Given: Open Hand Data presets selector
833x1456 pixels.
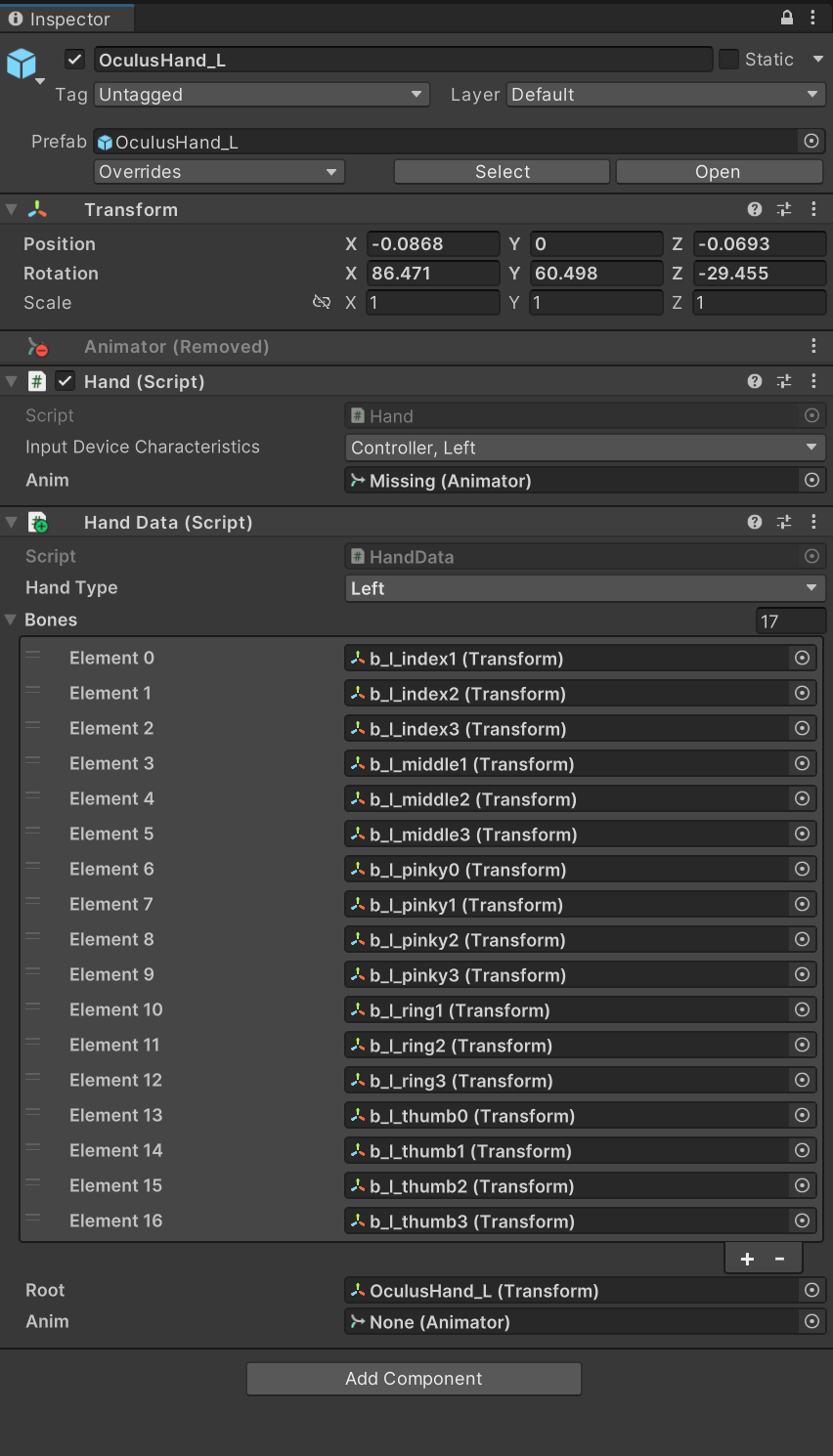Looking at the screenshot, I should click(784, 522).
